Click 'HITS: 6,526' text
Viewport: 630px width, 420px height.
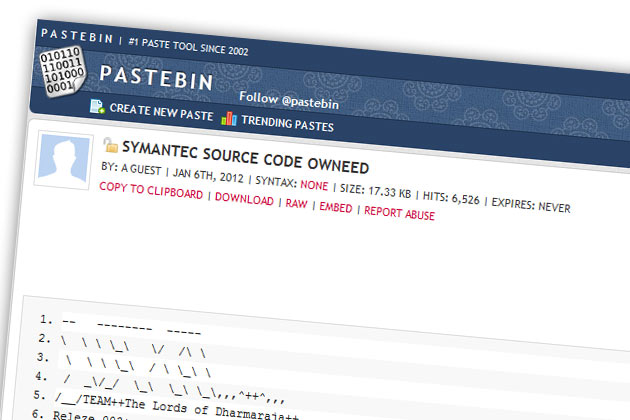(451, 198)
